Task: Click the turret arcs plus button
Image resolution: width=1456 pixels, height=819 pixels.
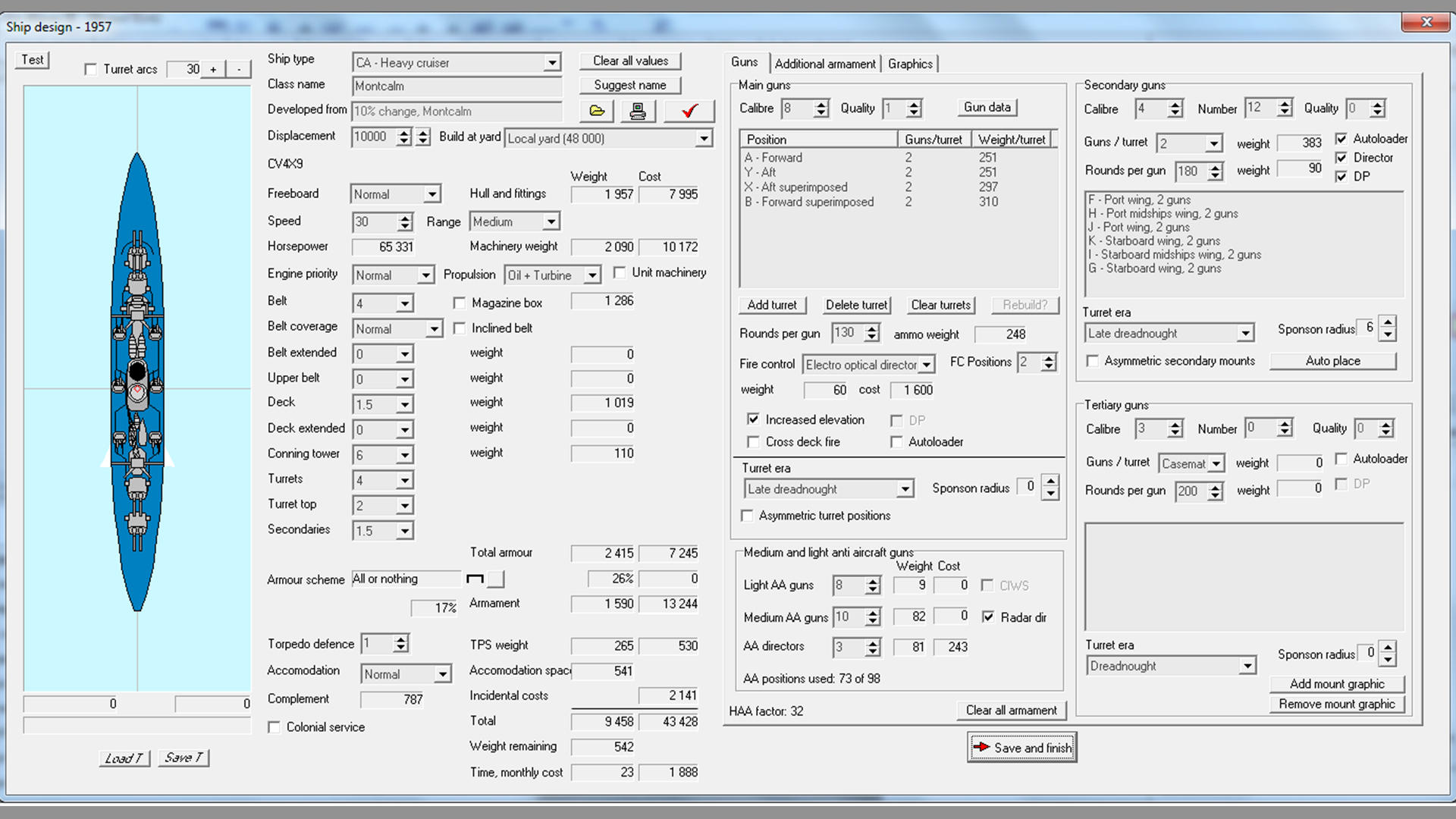Action: pyautogui.click(x=213, y=70)
